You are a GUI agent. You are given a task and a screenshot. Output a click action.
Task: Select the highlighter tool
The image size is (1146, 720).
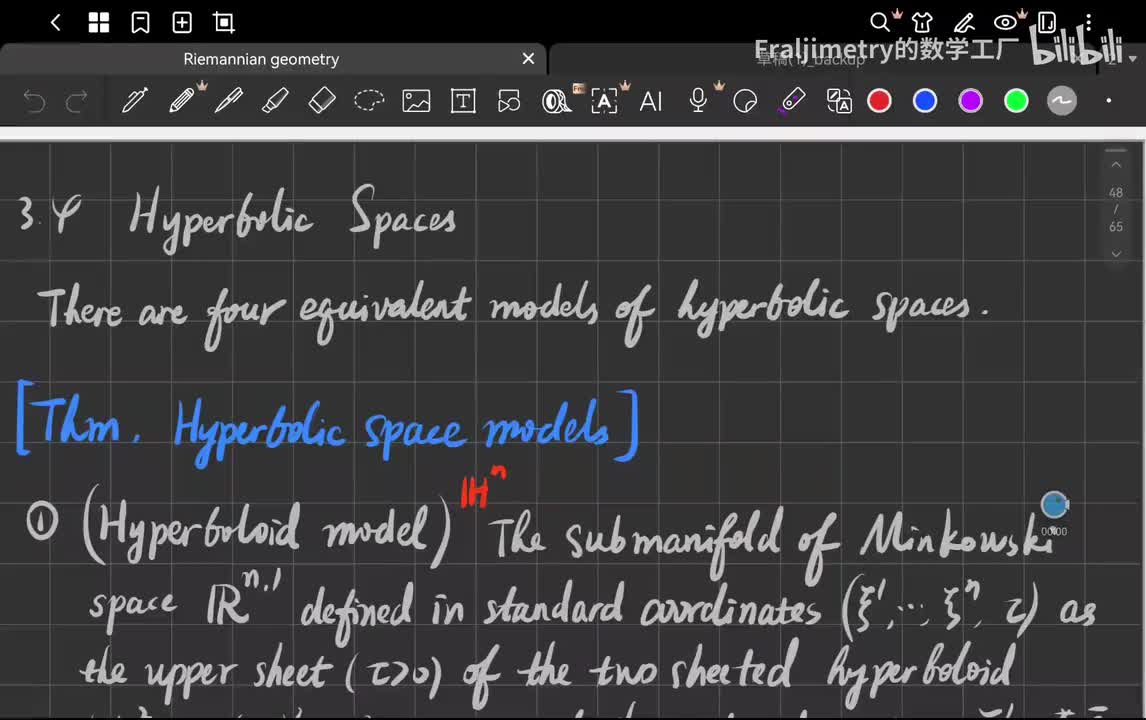point(275,101)
